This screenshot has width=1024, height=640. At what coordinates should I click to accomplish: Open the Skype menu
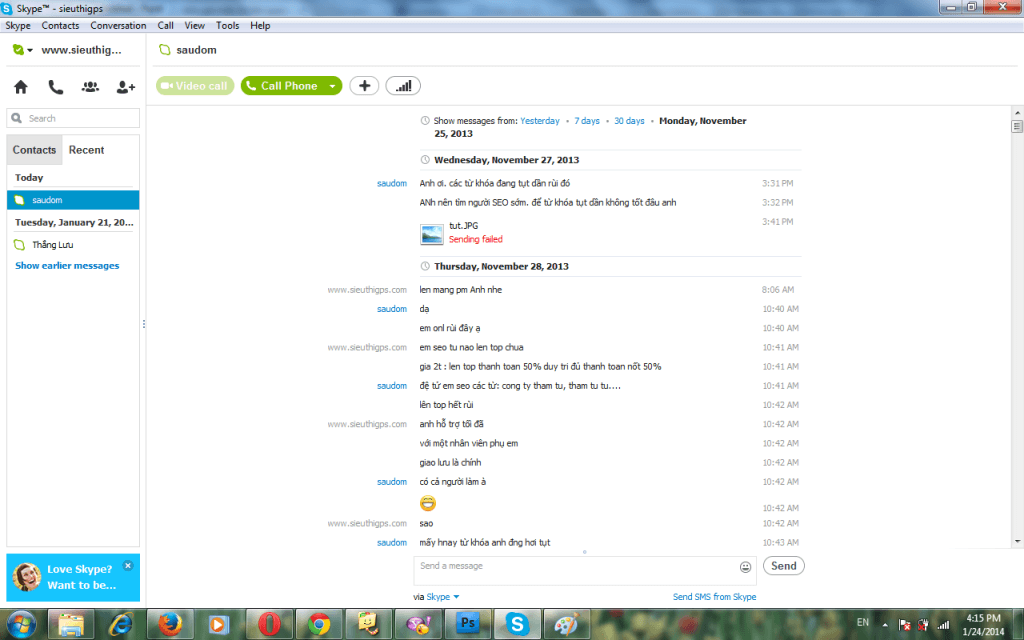pos(18,25)
